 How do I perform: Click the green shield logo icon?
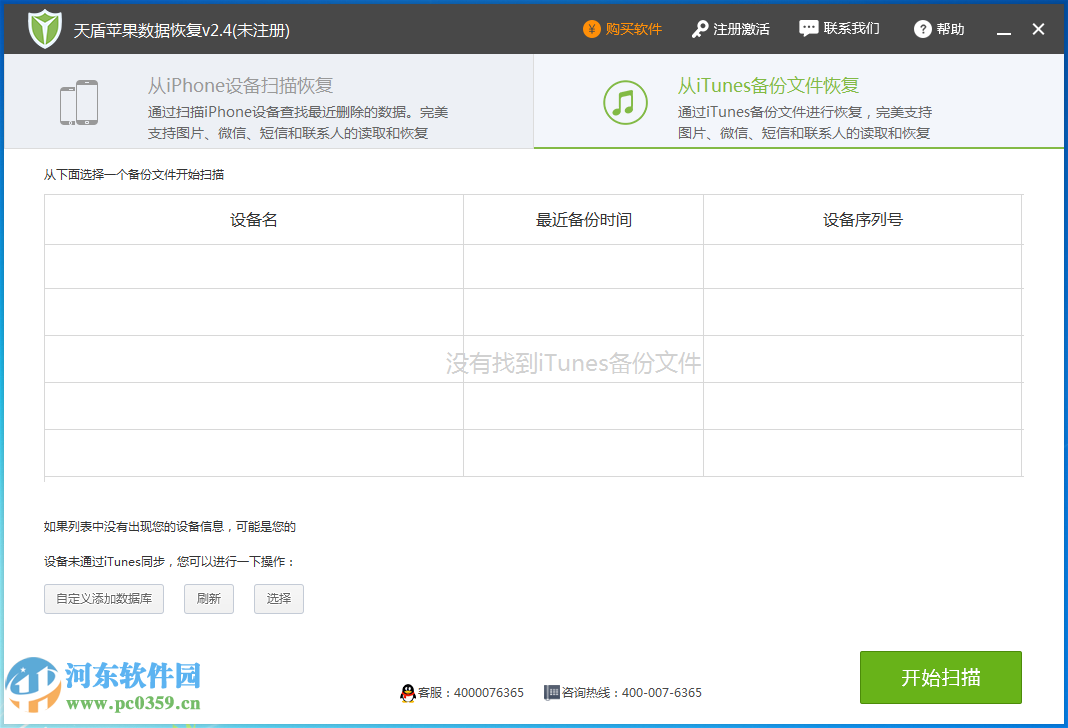coord(45,28)
